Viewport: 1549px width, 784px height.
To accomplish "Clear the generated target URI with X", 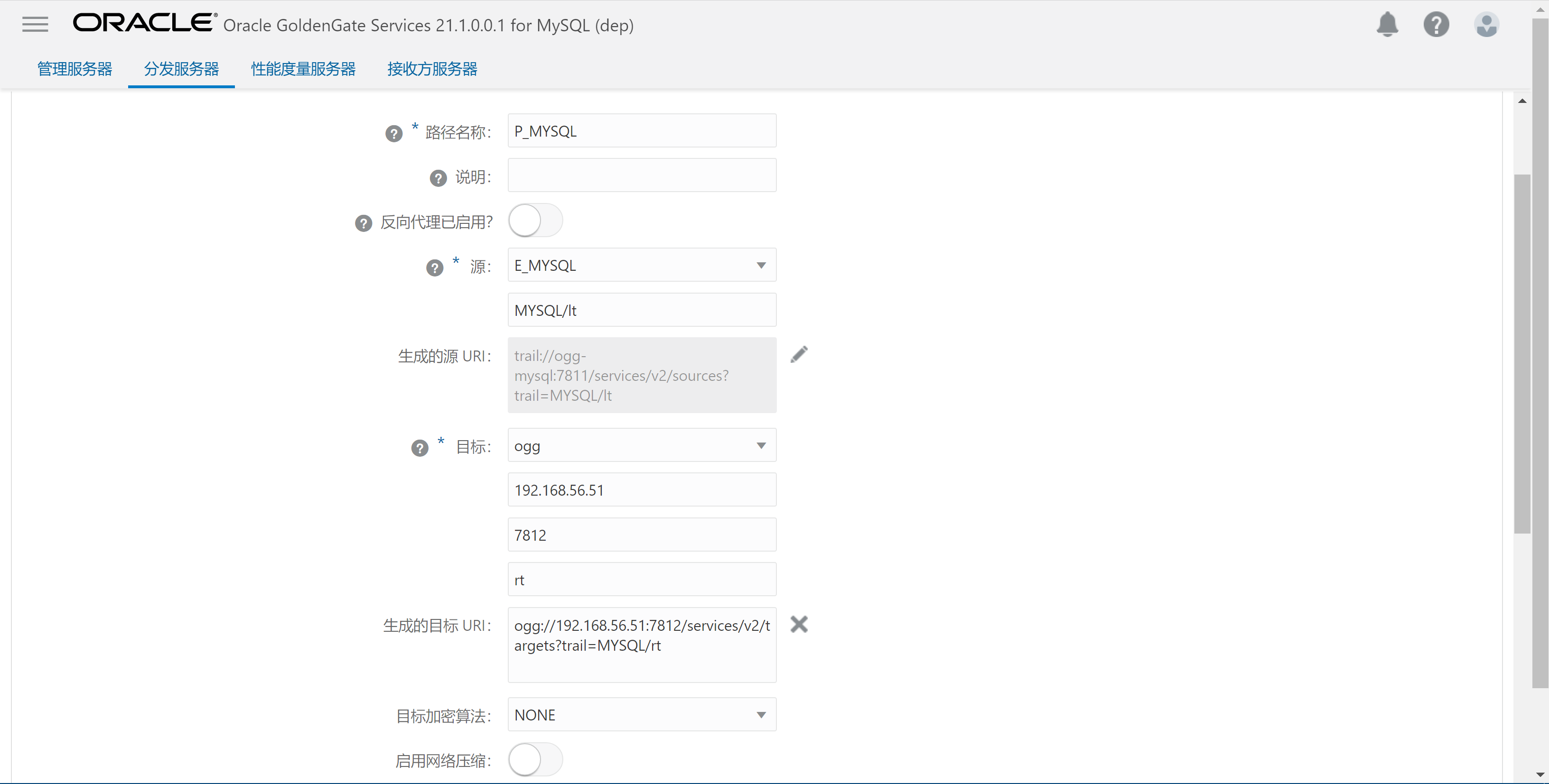I will 799,624.
